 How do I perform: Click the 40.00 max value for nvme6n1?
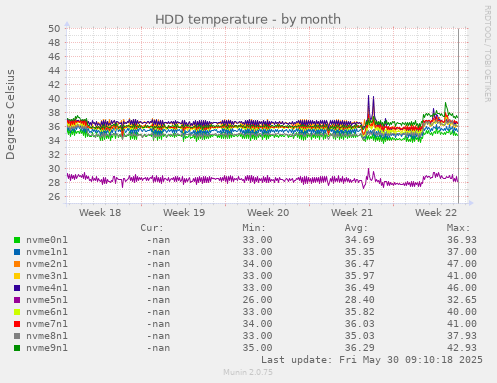(x=462, y=312)
